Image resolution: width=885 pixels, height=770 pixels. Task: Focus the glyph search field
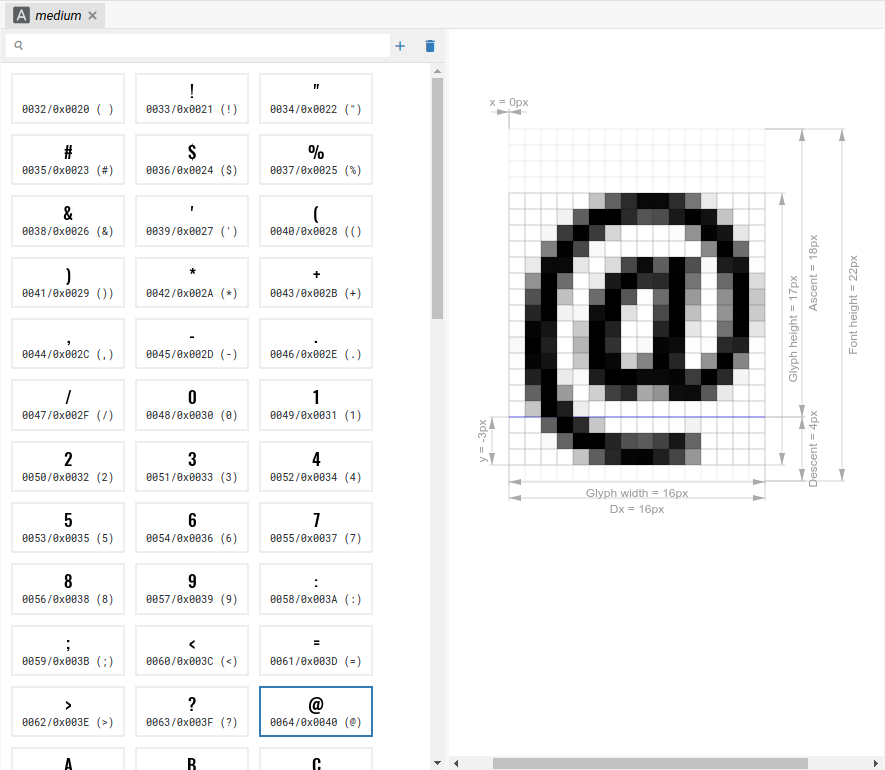point(198,45)
